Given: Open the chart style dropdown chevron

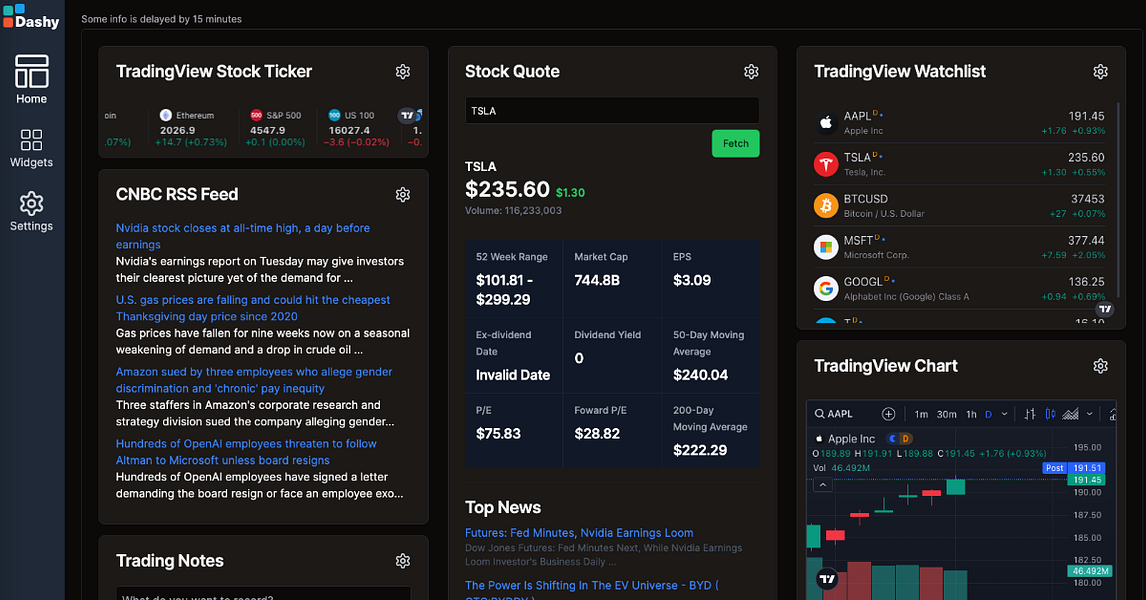Looking at the screenshot, I should tap(1090, 414).
